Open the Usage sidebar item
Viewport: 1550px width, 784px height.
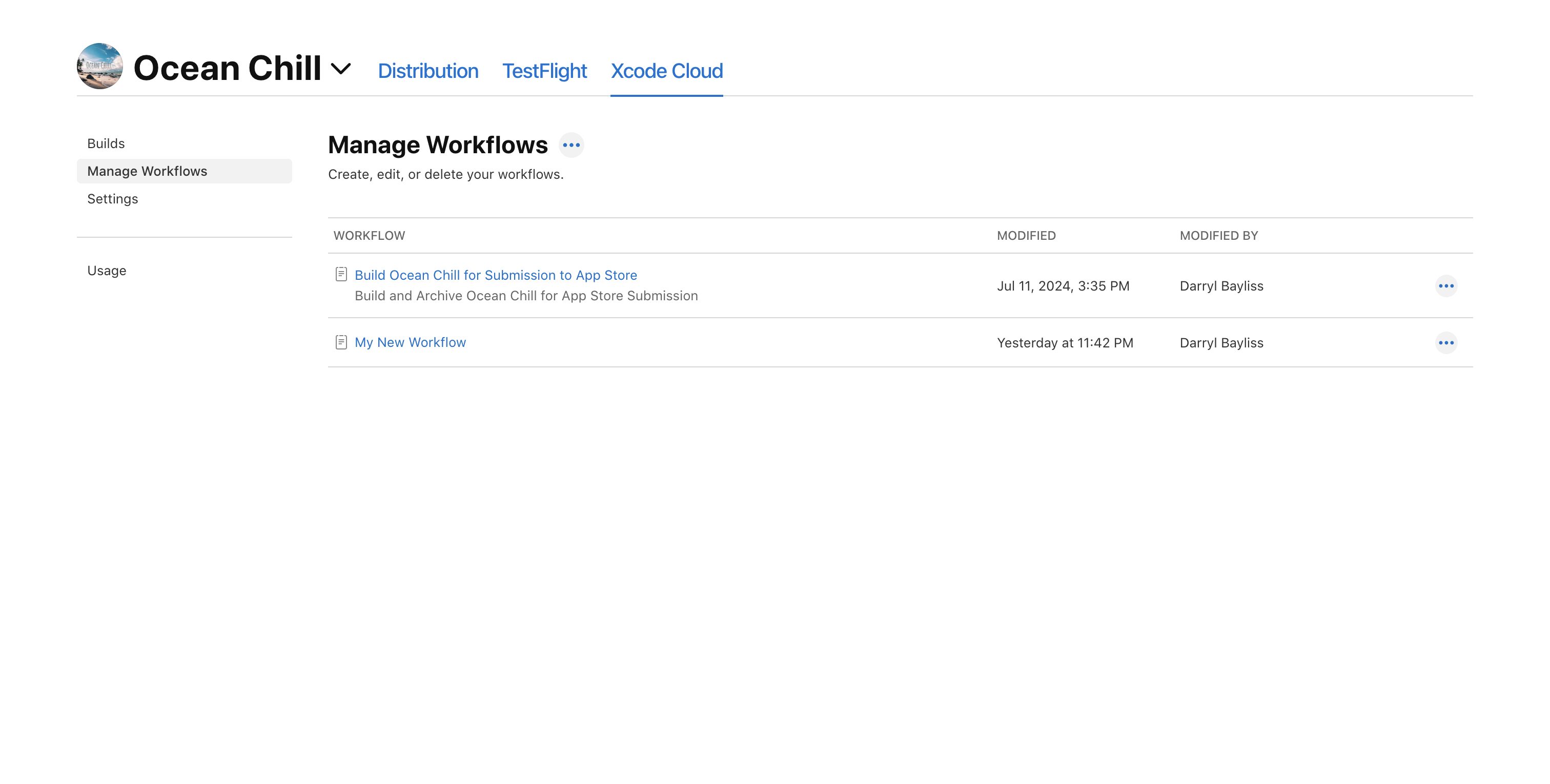[107, 271]
